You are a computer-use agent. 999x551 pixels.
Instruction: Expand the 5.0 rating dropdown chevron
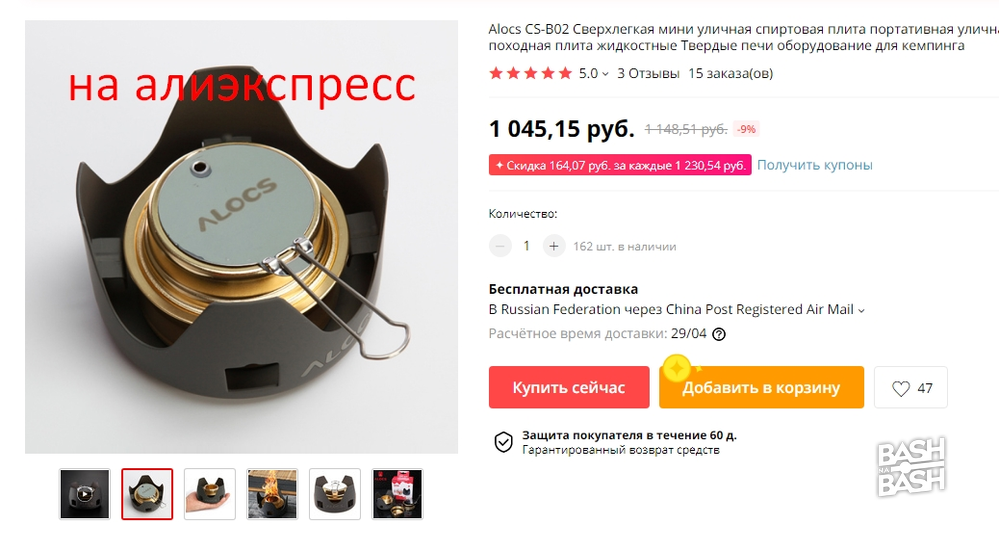pyautogui.click(x=605, y=74)
